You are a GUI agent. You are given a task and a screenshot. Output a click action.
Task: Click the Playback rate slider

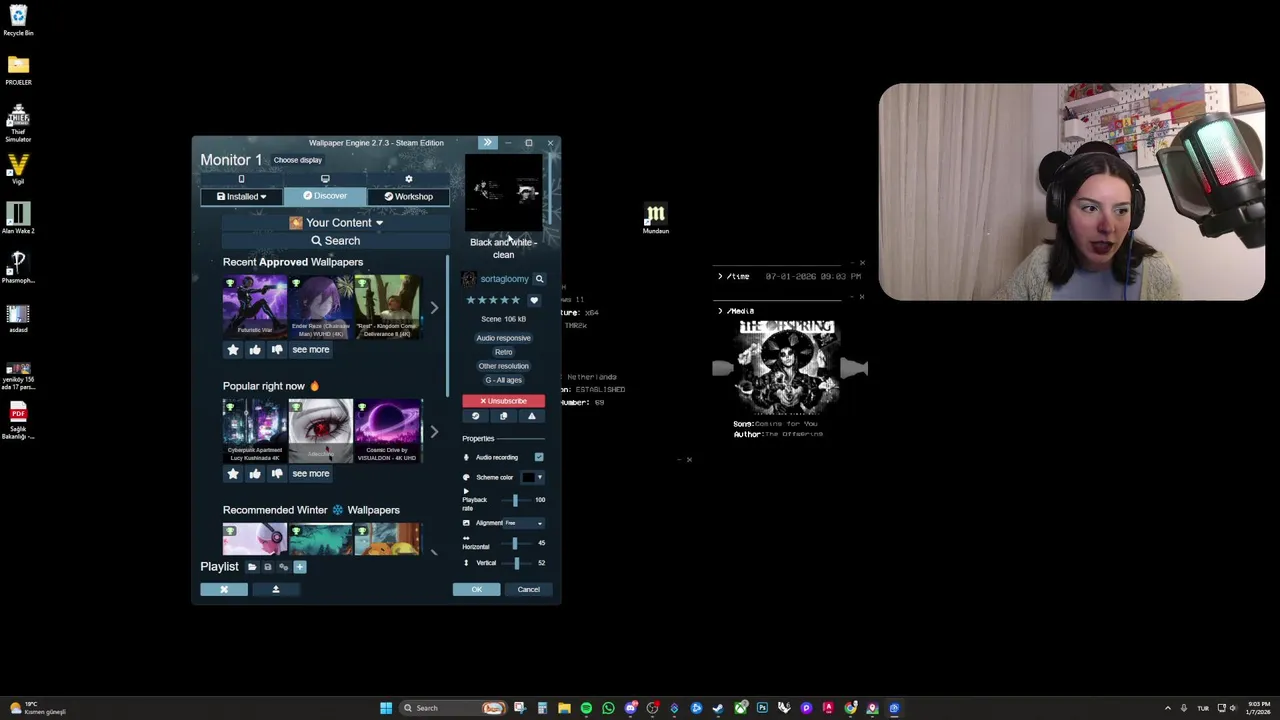[515, 500]
